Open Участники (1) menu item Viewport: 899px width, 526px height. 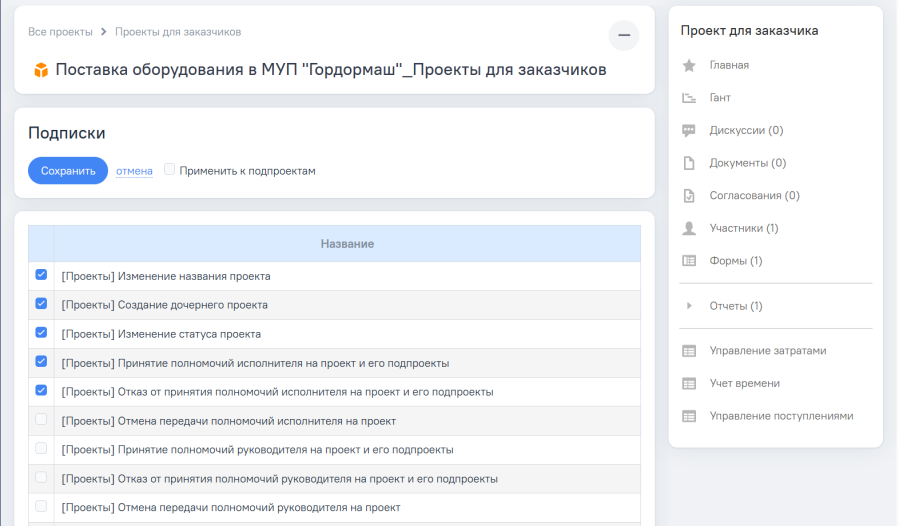(744, 228)
